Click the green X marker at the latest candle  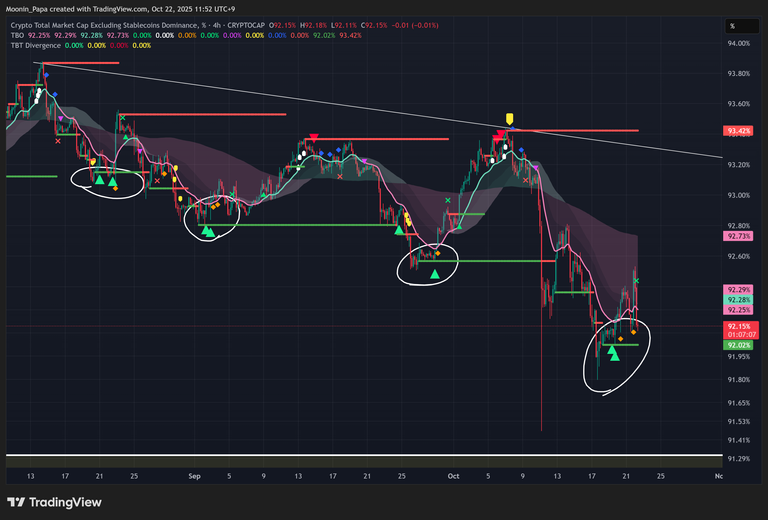636,281
